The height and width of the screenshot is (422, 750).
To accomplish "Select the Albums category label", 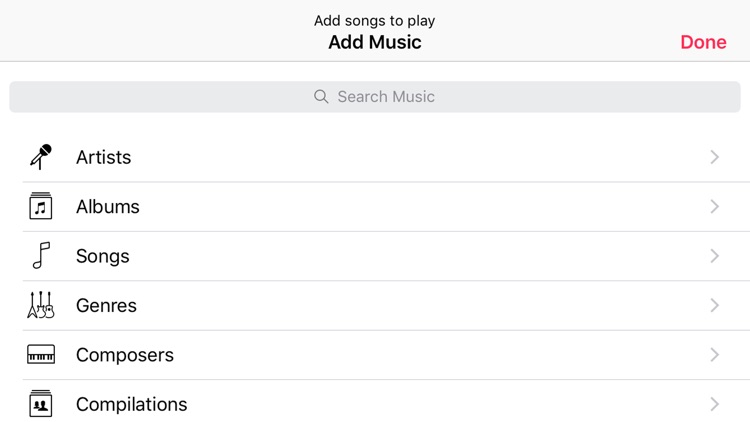I will 108,206.
